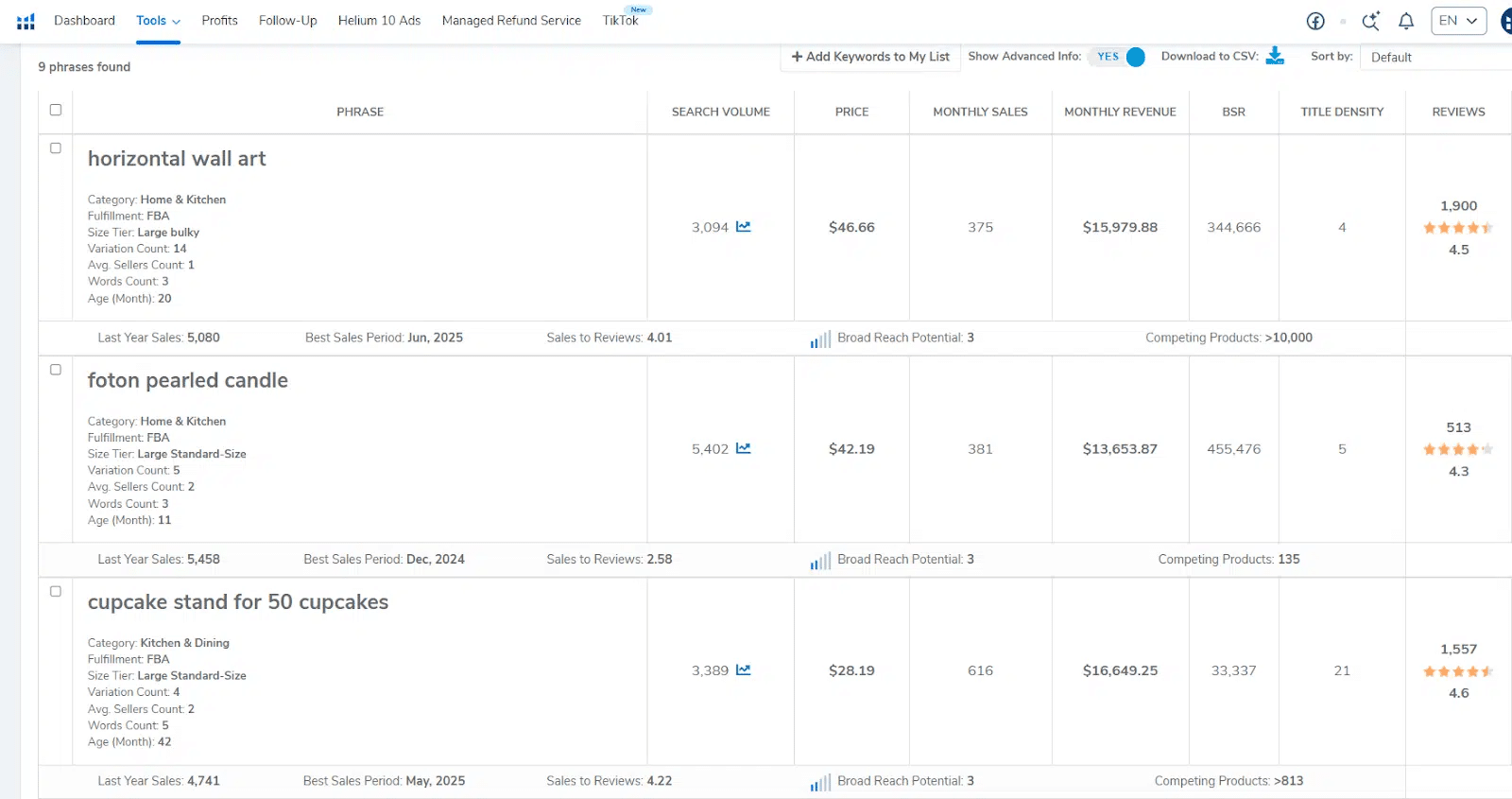1512x799 pixels.
Task: Click the AI search magnifier icon
Action: pyautogui.click(x=1370, y=21)
